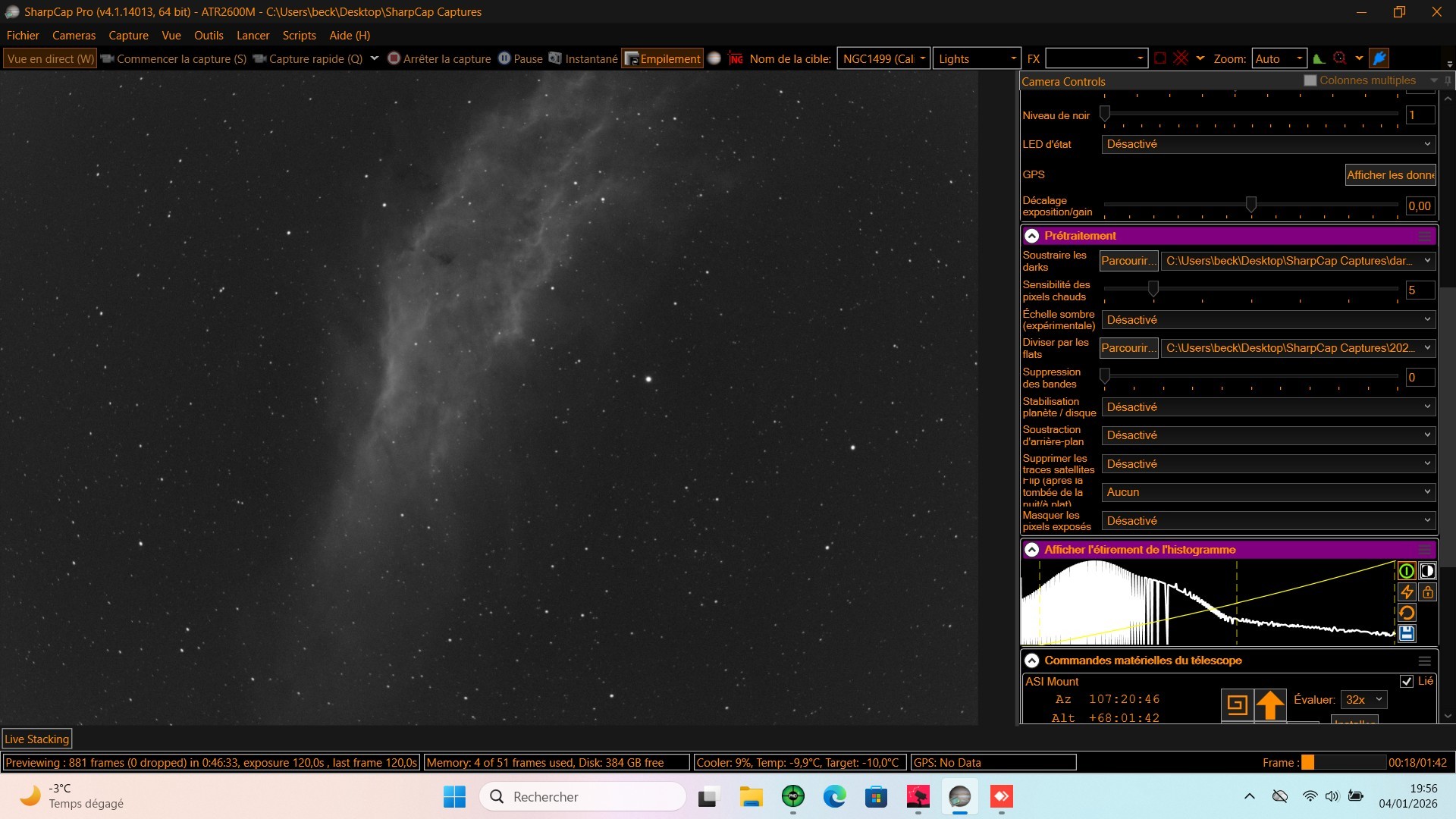This screenshot has width=1456, height=819.
Task: Click the blue telescope control icon in toolbar
Action: (x=1380, y=58)
